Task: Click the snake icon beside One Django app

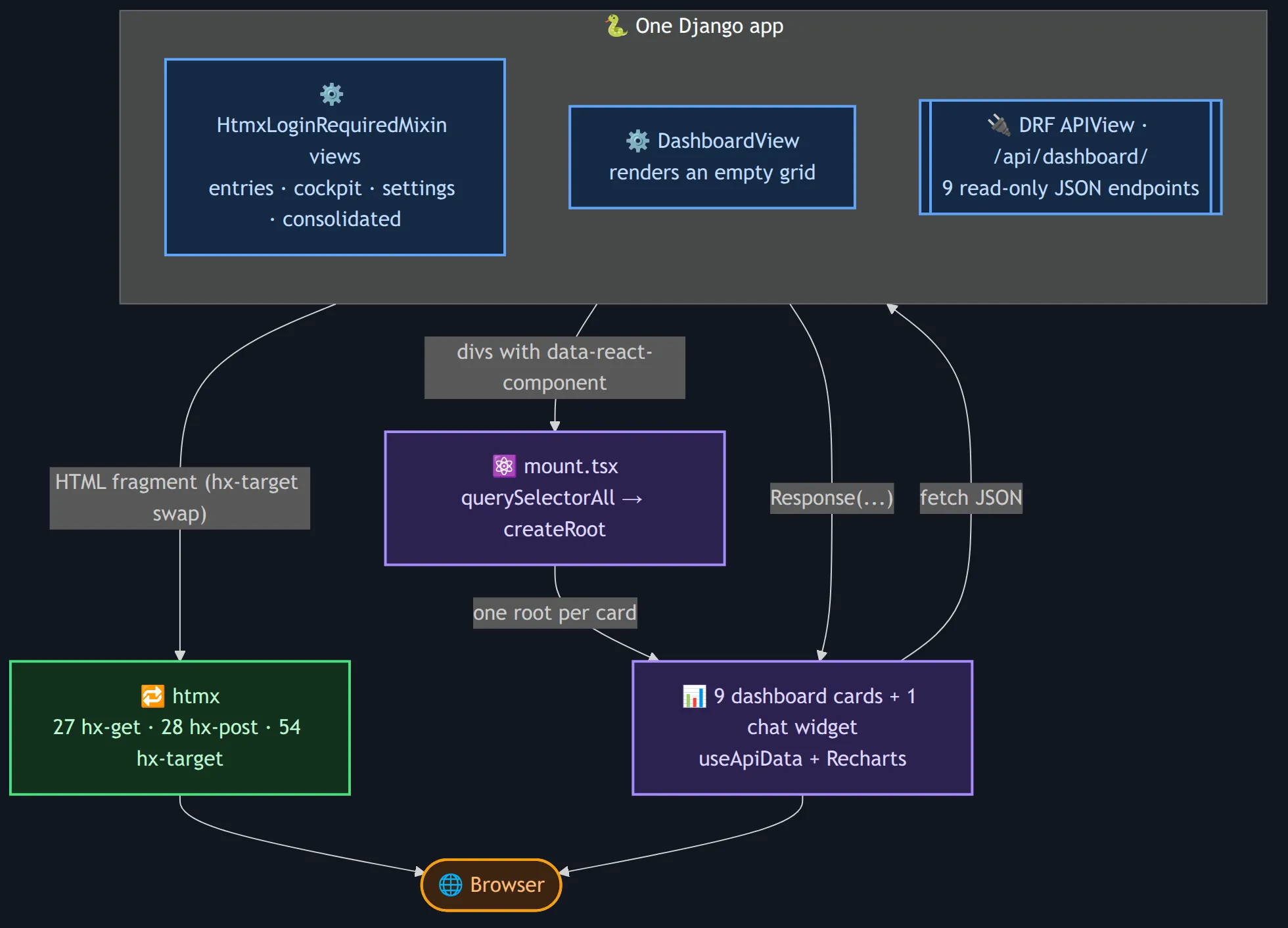Action: [x=616, y=26]
